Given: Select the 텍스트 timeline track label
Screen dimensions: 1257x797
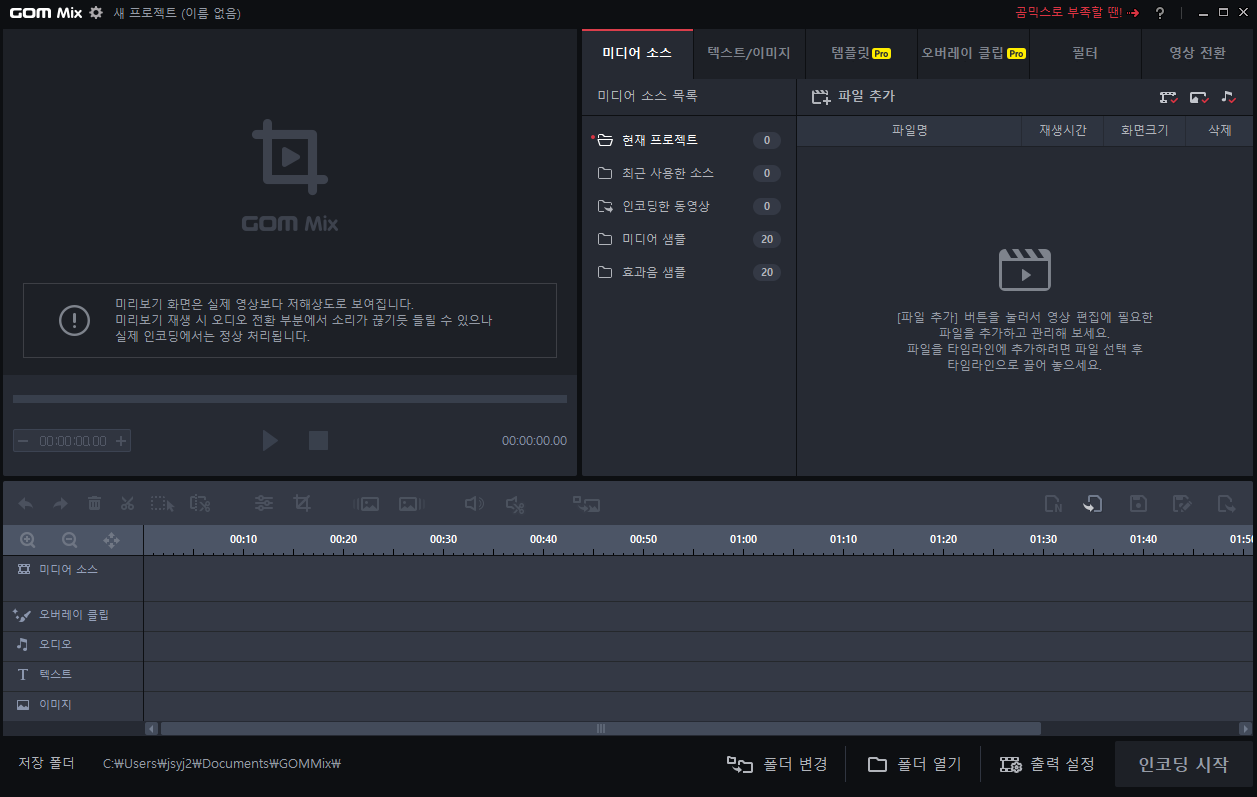Looking at the screenshot, I should click(x=73, y=676).
